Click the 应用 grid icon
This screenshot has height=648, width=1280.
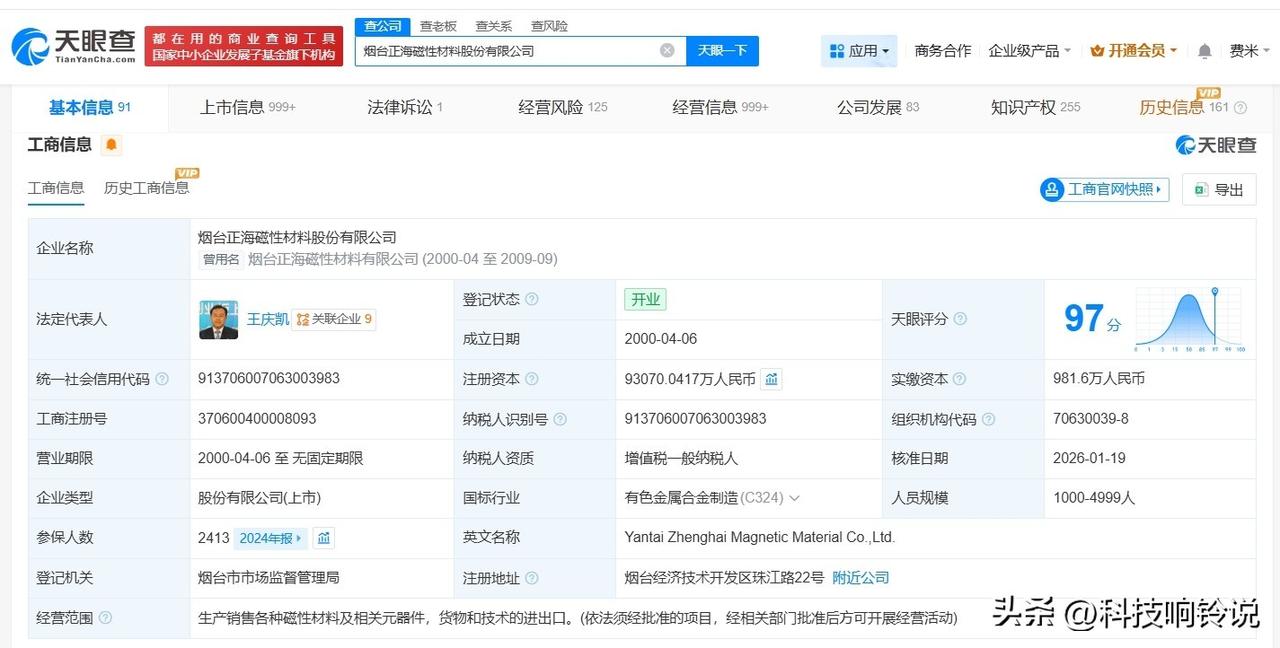(x=835, y=50)
